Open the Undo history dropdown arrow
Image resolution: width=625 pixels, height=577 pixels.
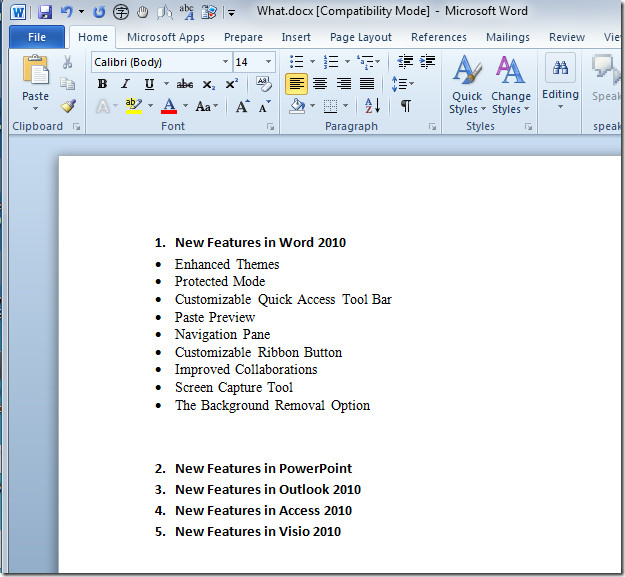(x=81, y=12)
